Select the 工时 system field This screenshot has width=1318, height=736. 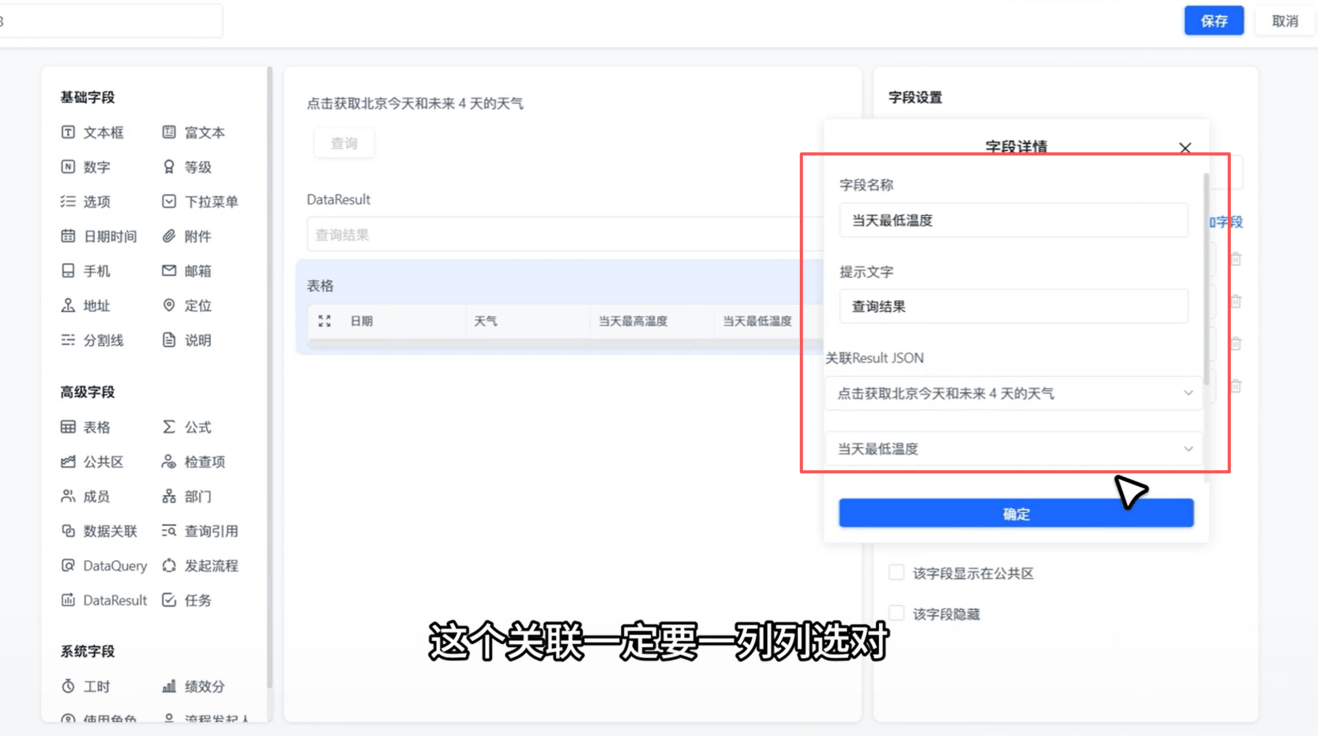click(85, 686)
